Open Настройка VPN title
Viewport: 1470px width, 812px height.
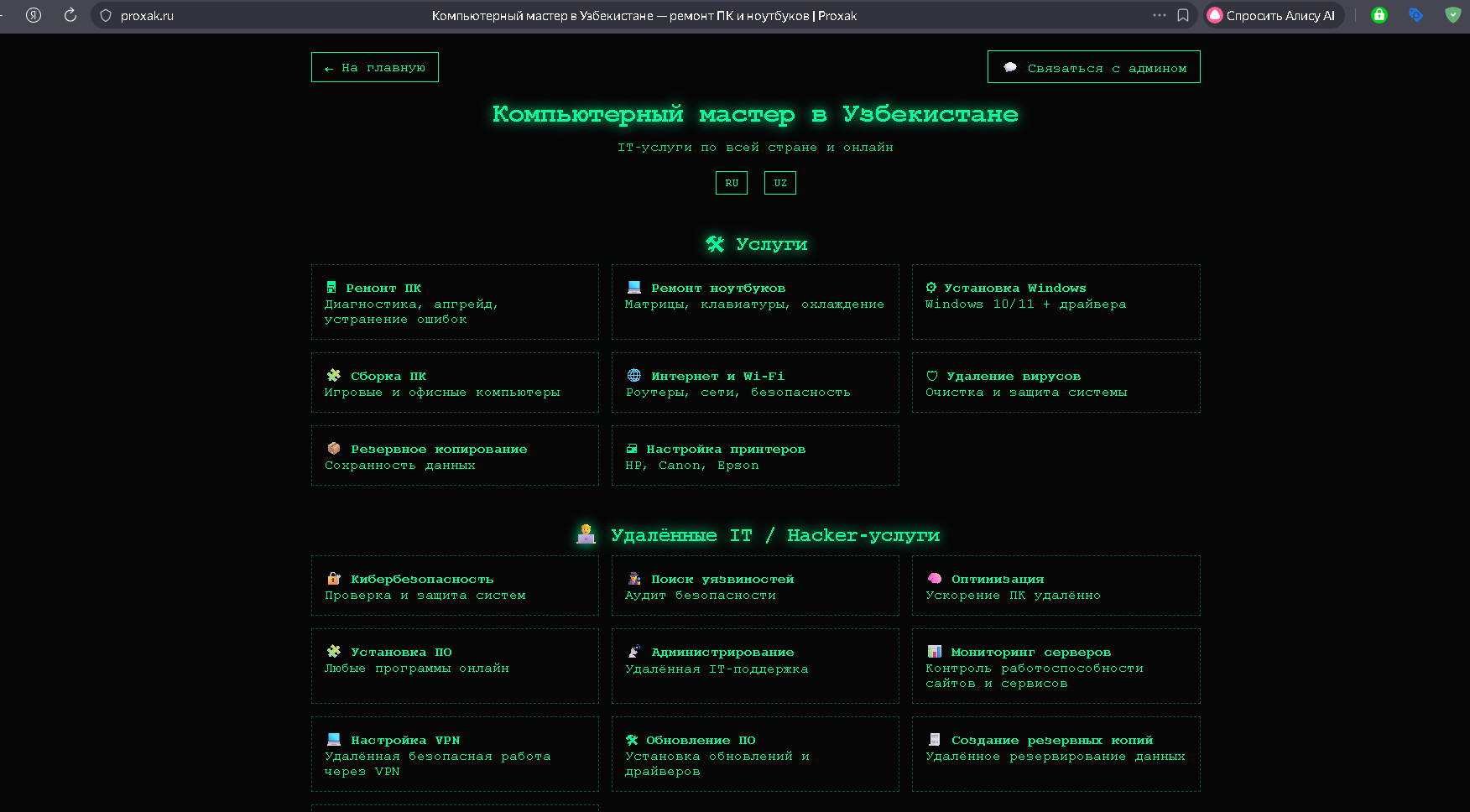coord(405,740)
